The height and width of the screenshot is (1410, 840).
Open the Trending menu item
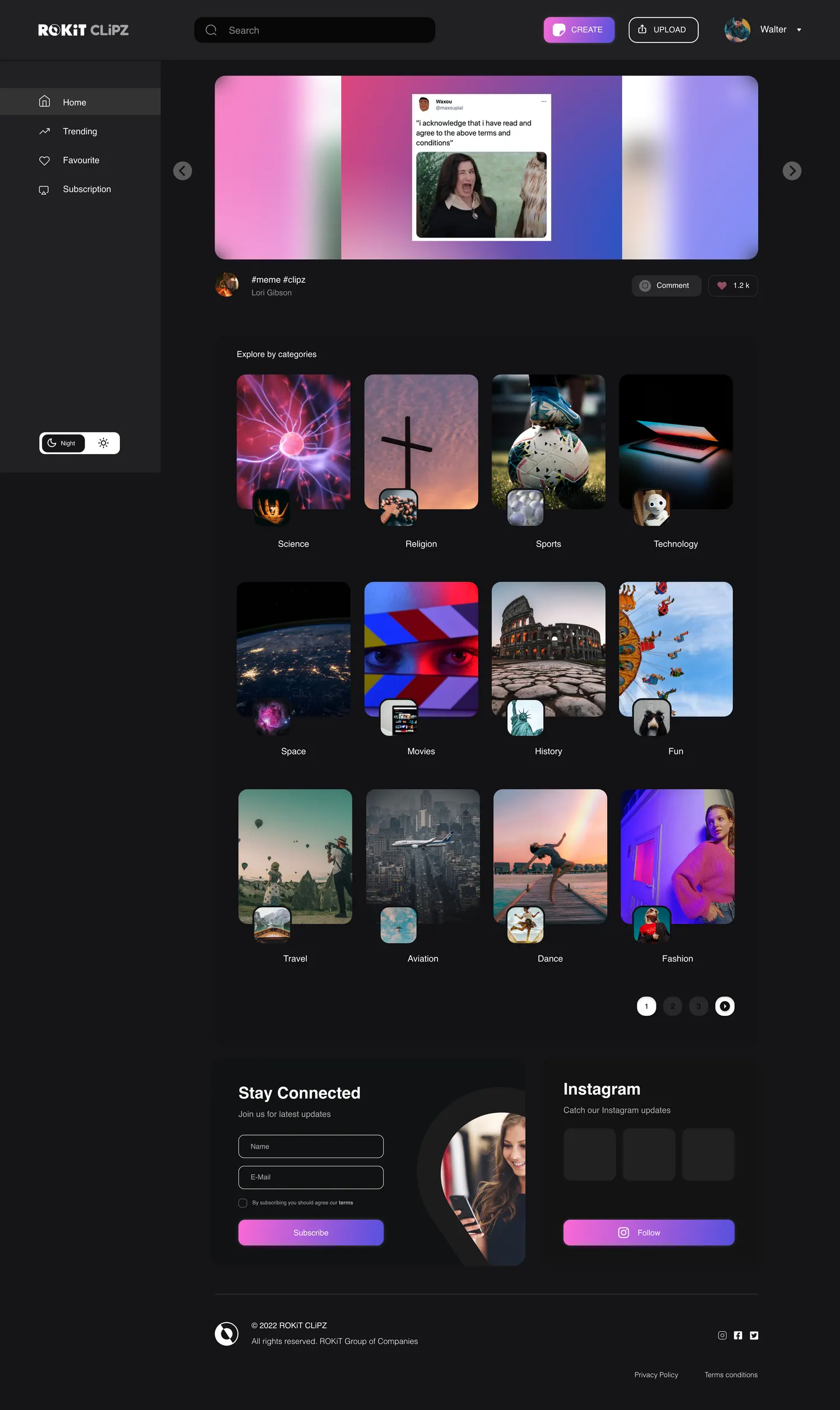[x=81, y=132]
